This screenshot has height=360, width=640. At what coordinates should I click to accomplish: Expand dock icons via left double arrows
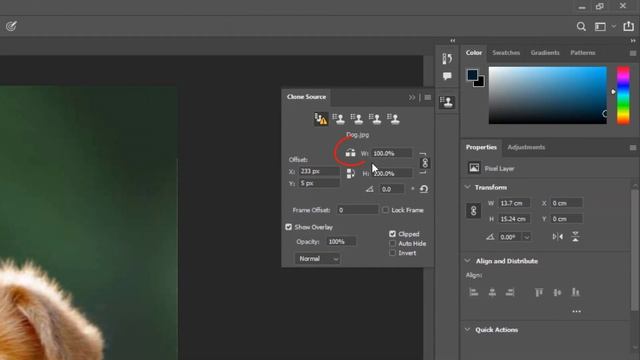[x=453, y=41]
